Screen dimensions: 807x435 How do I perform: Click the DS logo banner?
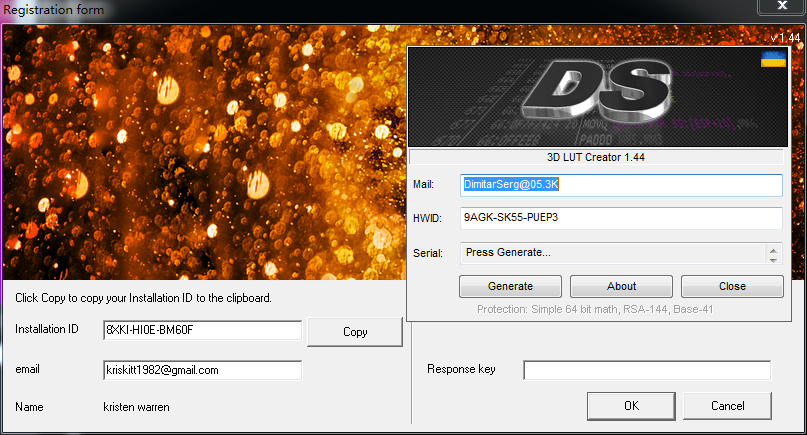tap(598, 96)
